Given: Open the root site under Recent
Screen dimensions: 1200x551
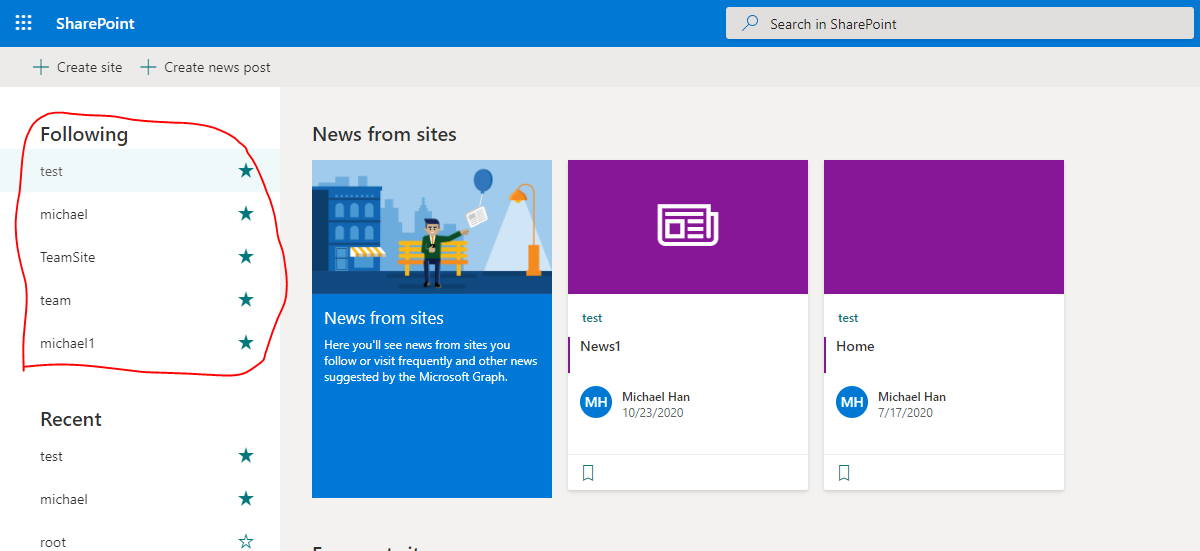Looking at the screenshot, I should pyautogui.click(x=53, y=542).
